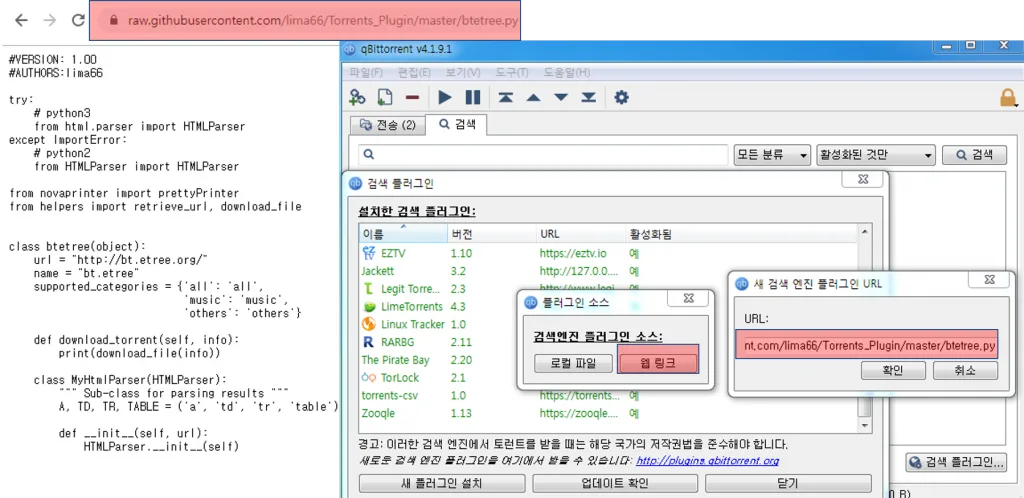
Task: Click 업데이트 확인 button
Action: pos(615,484)
